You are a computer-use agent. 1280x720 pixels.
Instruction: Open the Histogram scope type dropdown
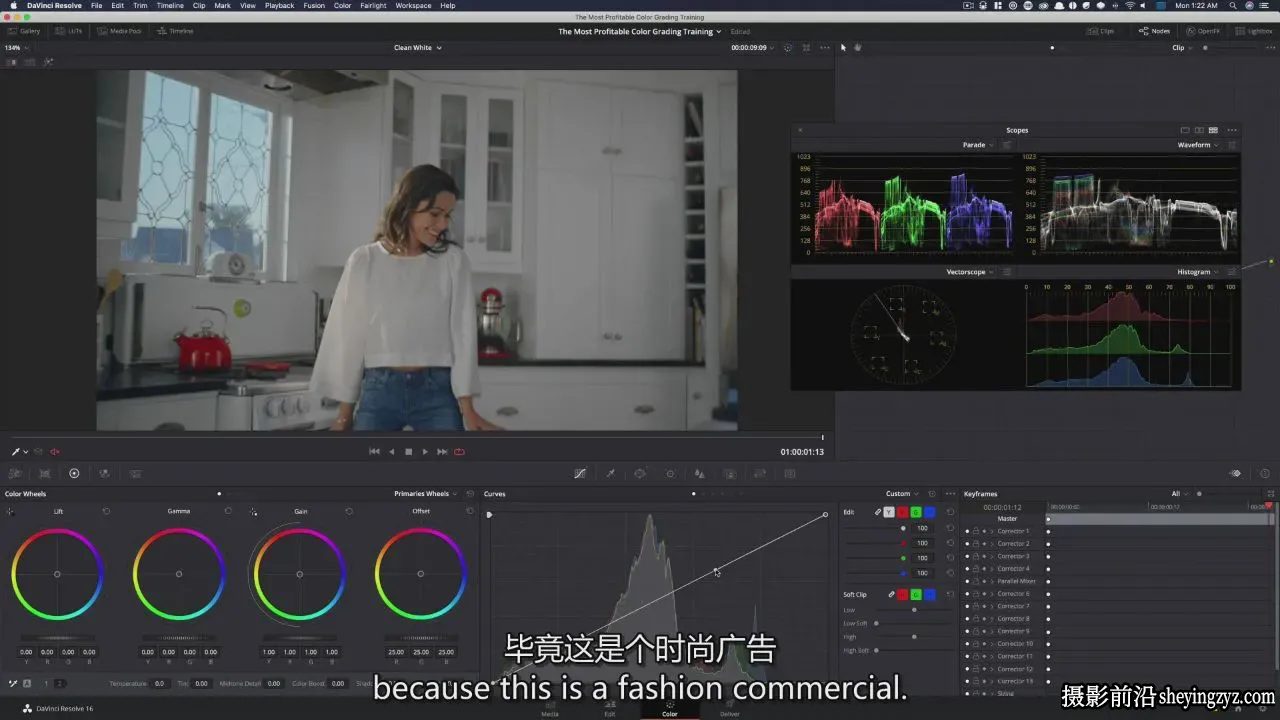coord(1197,272)
